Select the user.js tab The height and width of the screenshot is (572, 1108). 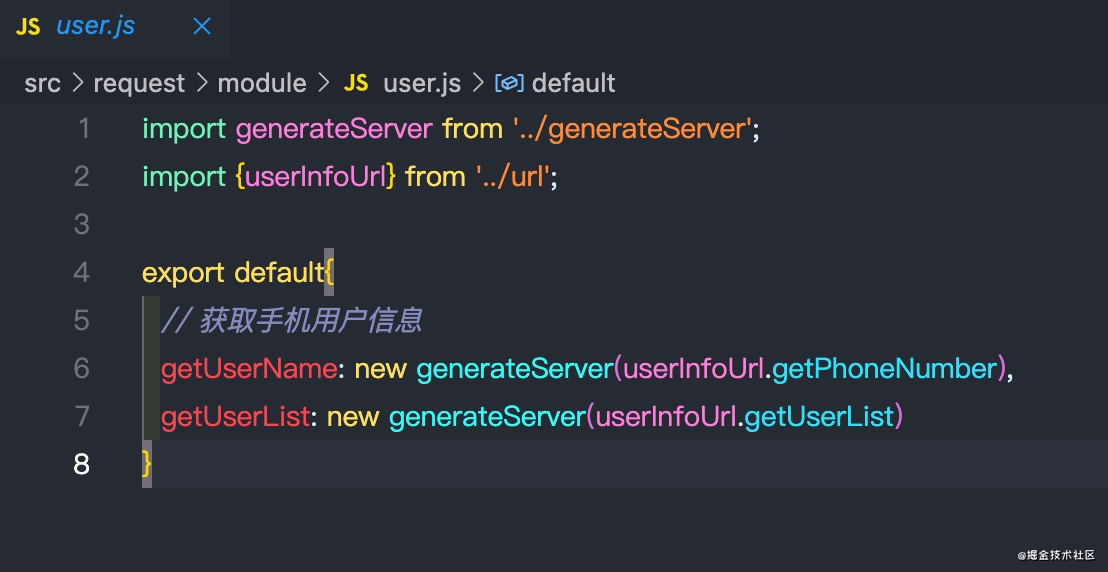click(x=96, y=27)
